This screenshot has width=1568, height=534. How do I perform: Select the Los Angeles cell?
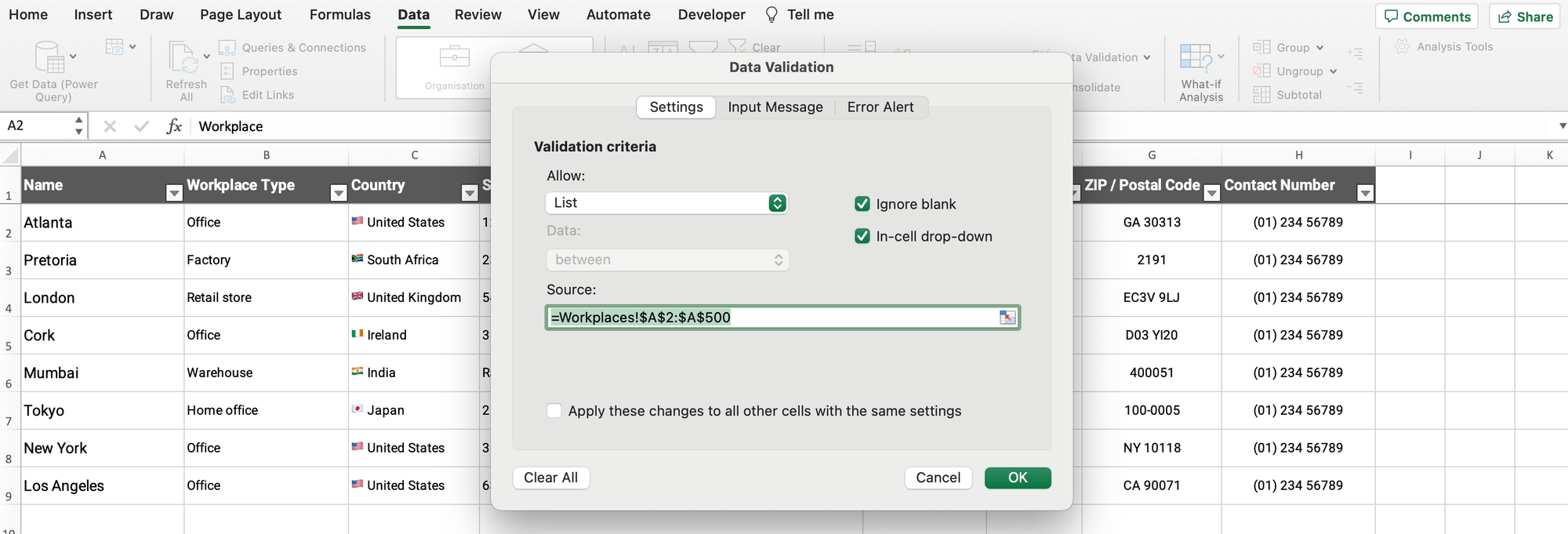[x=102, y=486]
